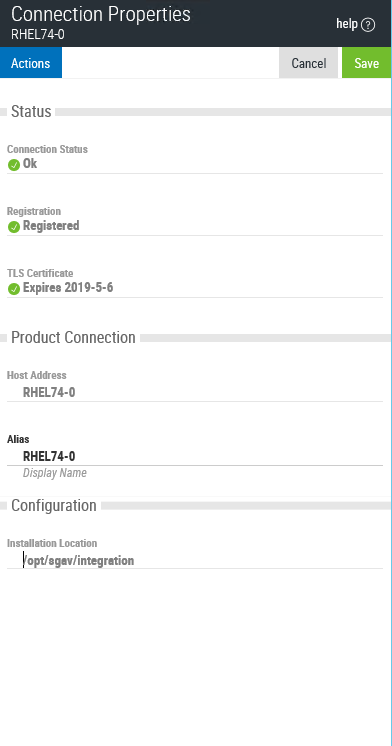This screenshot has height=746, width=392.
Task: Open the help link in header
Action: (x=355, y=24)
